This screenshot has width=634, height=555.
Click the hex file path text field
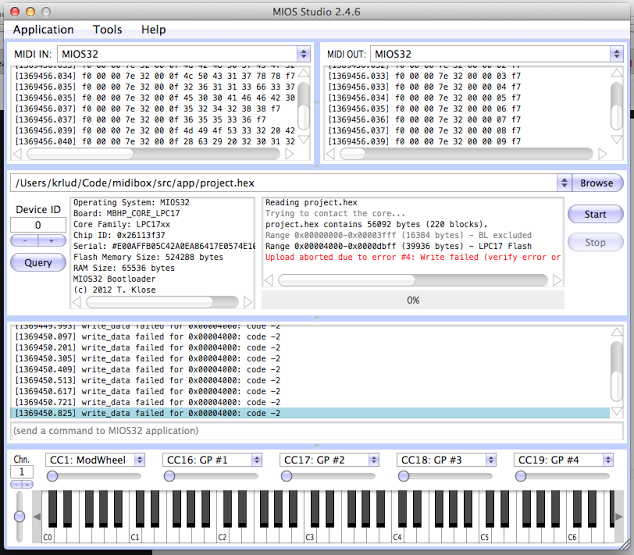point(283,183)
